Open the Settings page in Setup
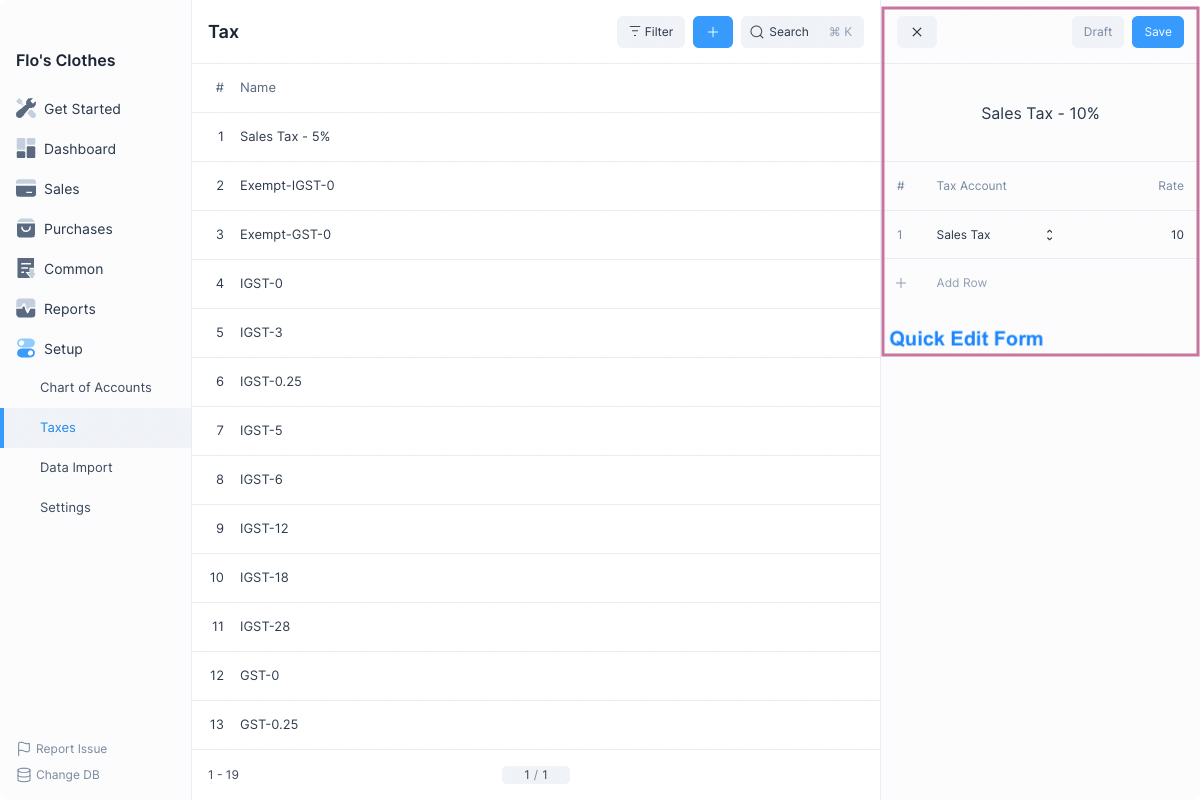This screenshot has height=800, width=1200. 65,507
